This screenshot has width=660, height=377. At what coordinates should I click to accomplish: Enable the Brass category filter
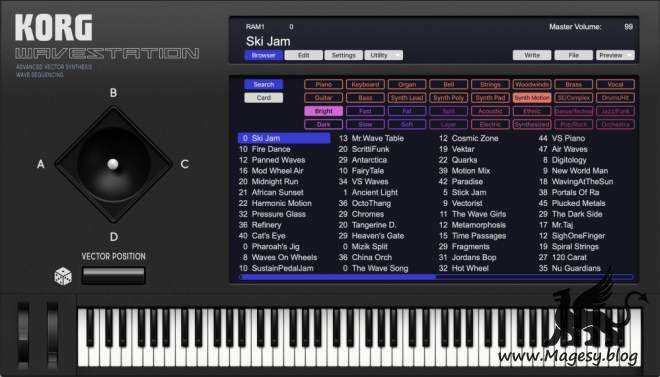click(x=573, y=85)
